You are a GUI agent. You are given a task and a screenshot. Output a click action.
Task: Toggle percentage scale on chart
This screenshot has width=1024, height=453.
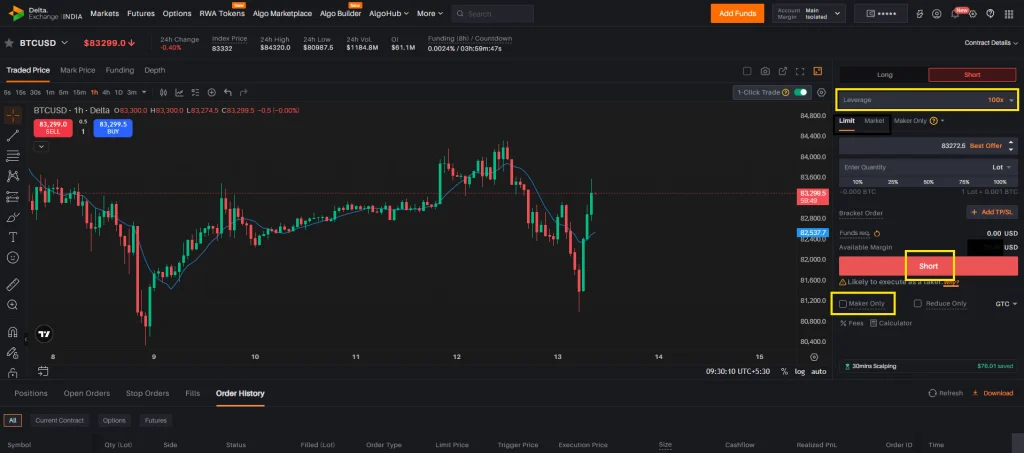pyautogui.click(x=784, y=371)
